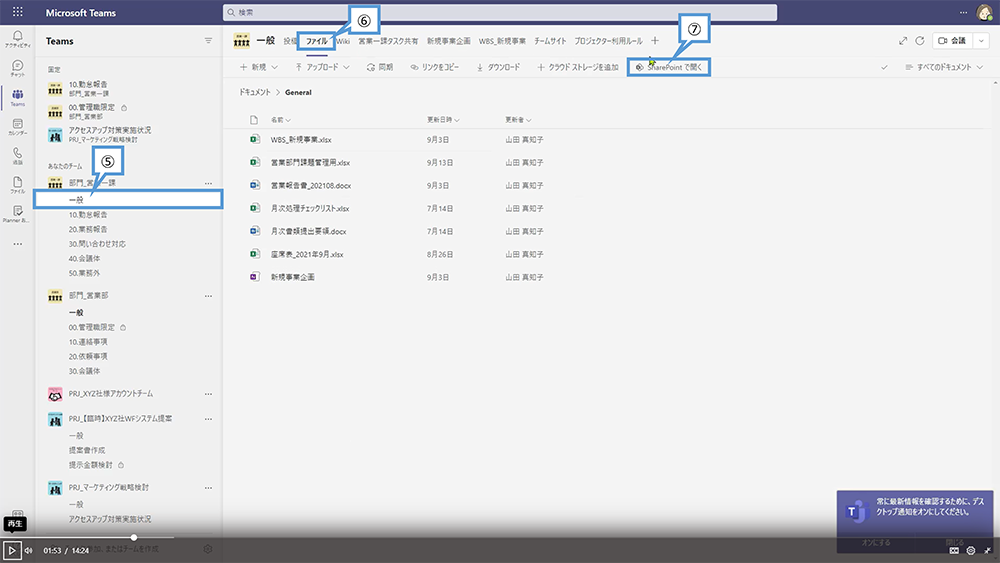The height and width of the screenshot is (563, 1000).
Task: Open the profile avatar menu
Action: click(984, 12)
